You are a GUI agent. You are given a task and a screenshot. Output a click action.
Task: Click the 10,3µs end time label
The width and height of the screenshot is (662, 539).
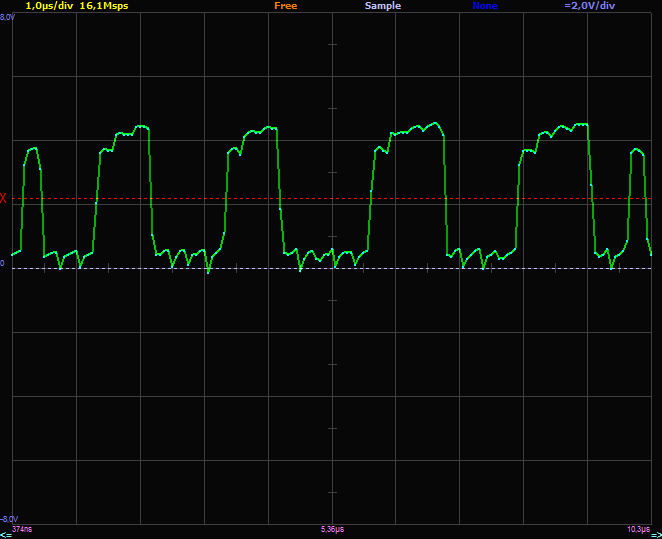pos(637,527)
